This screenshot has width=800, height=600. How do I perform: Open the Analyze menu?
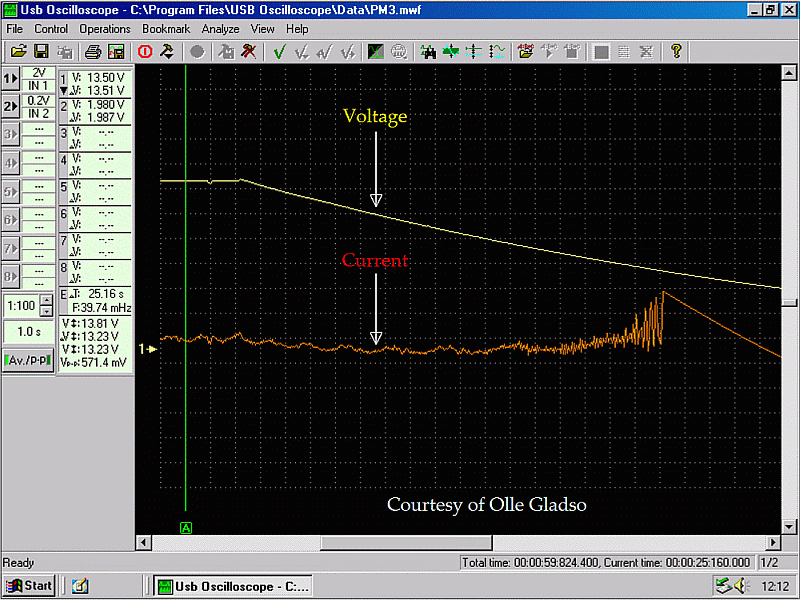(x=220, y=29)
